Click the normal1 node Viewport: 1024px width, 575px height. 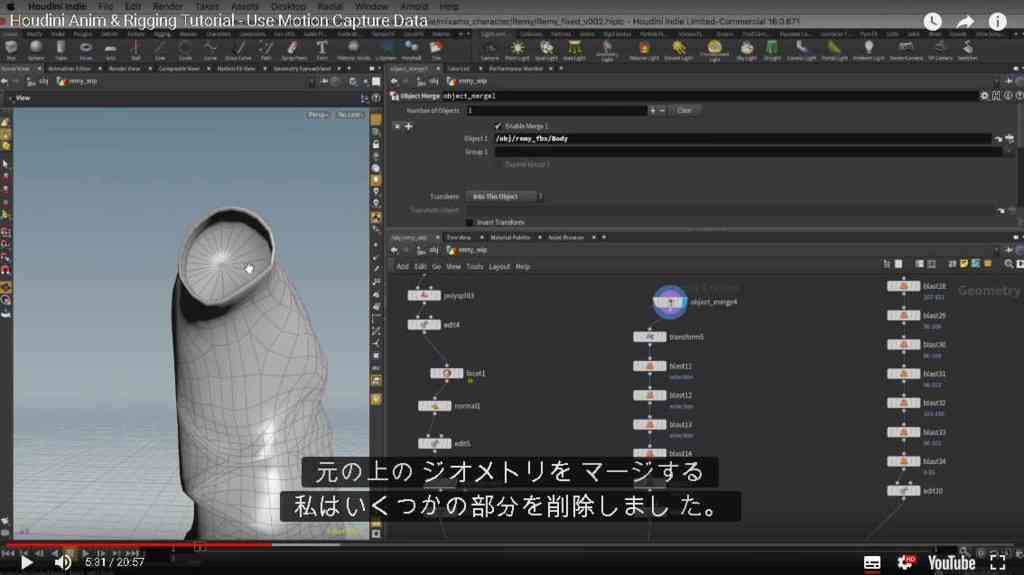coord(434,406)
